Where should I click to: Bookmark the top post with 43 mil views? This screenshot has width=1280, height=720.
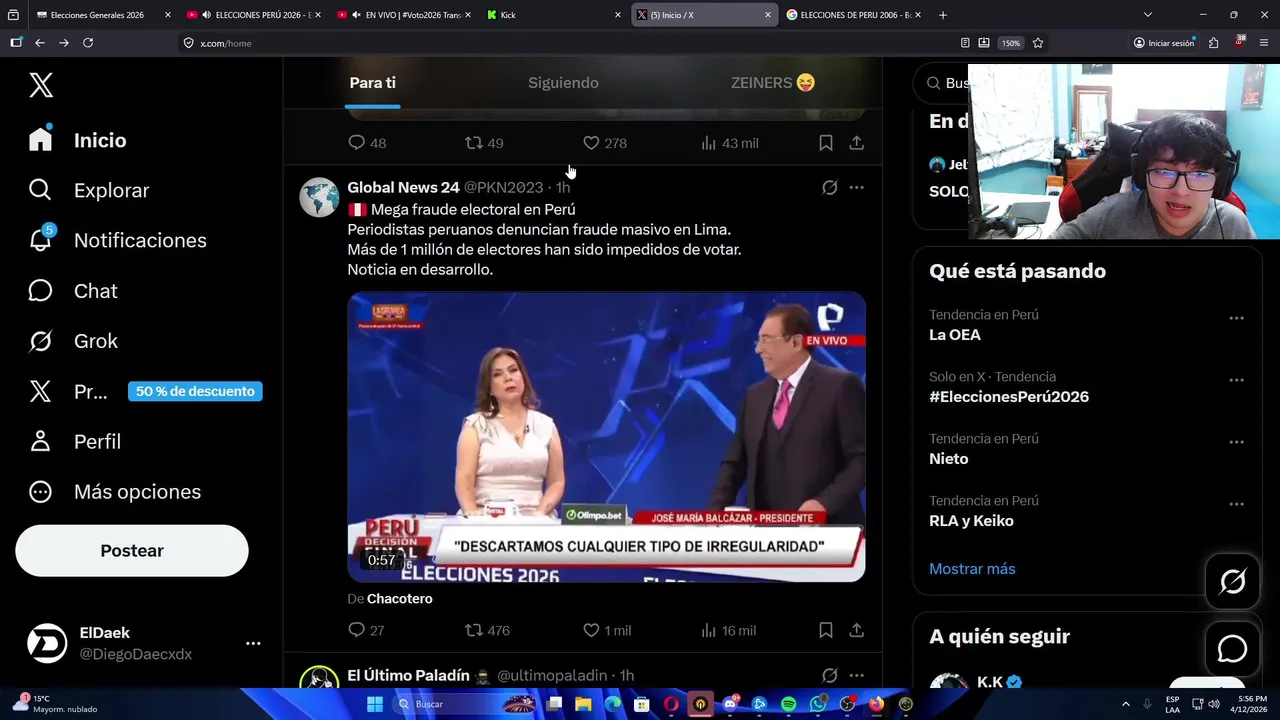tap(826, 143)
